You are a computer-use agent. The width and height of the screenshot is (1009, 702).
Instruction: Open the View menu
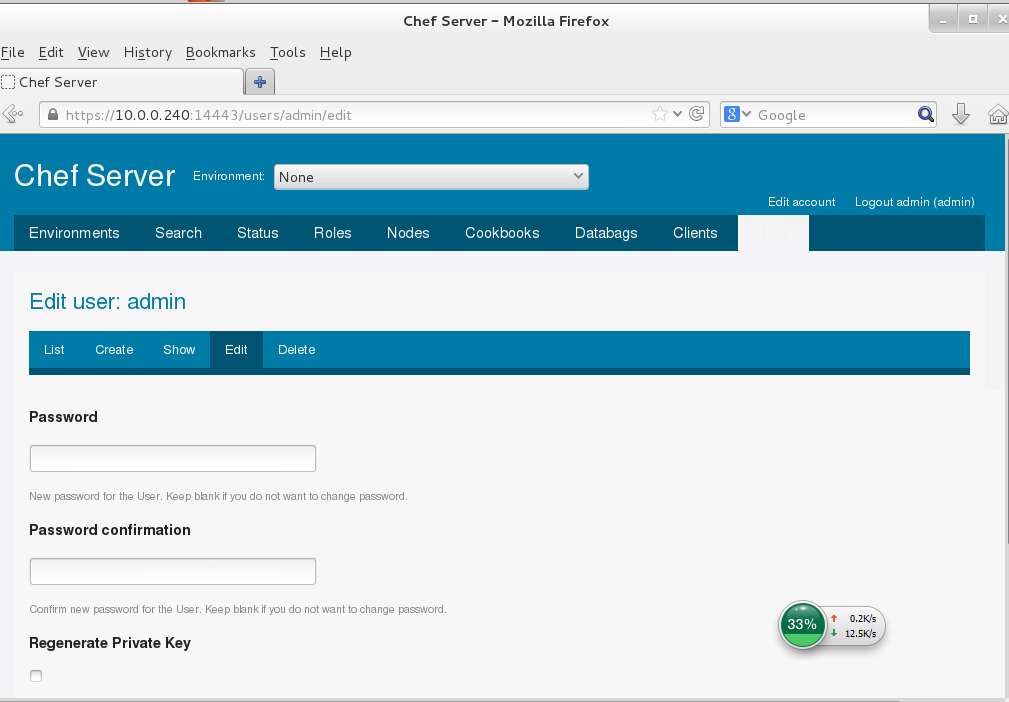(x=93, y=53)
